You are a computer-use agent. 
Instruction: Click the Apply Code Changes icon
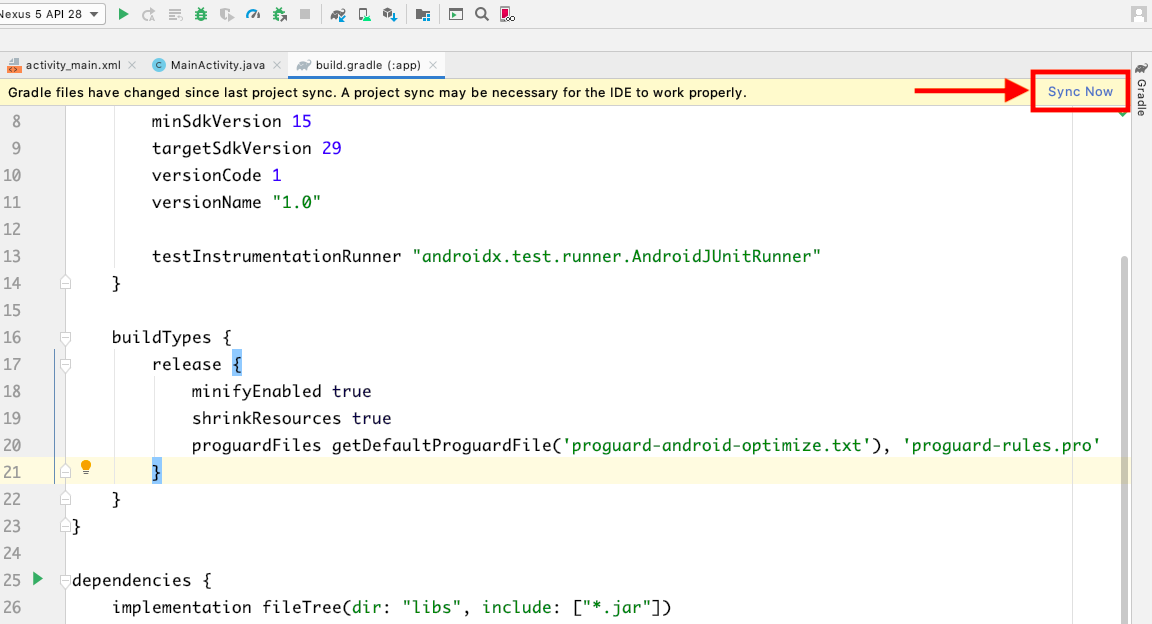coord(175,14)
